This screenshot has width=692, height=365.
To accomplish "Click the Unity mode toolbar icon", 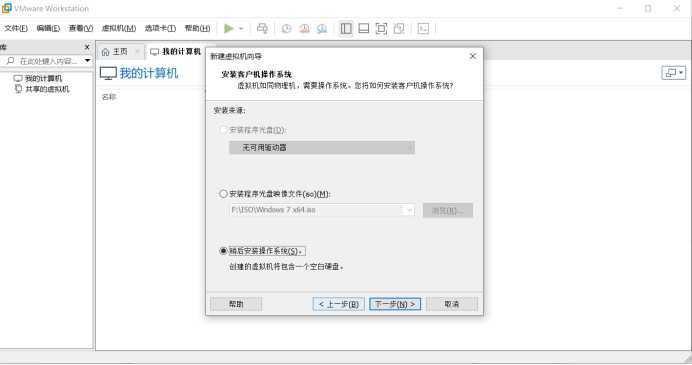I will click(399, 29).
